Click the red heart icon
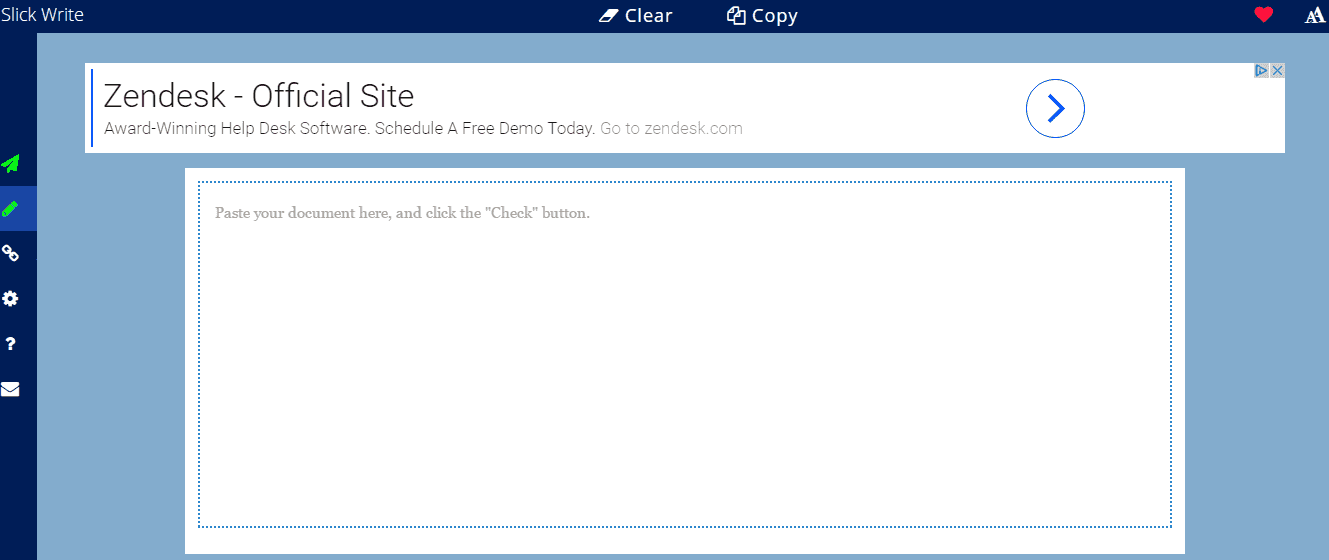Screen dimensions: 1329x560 pyautogui.click(x=1263, y=15)
